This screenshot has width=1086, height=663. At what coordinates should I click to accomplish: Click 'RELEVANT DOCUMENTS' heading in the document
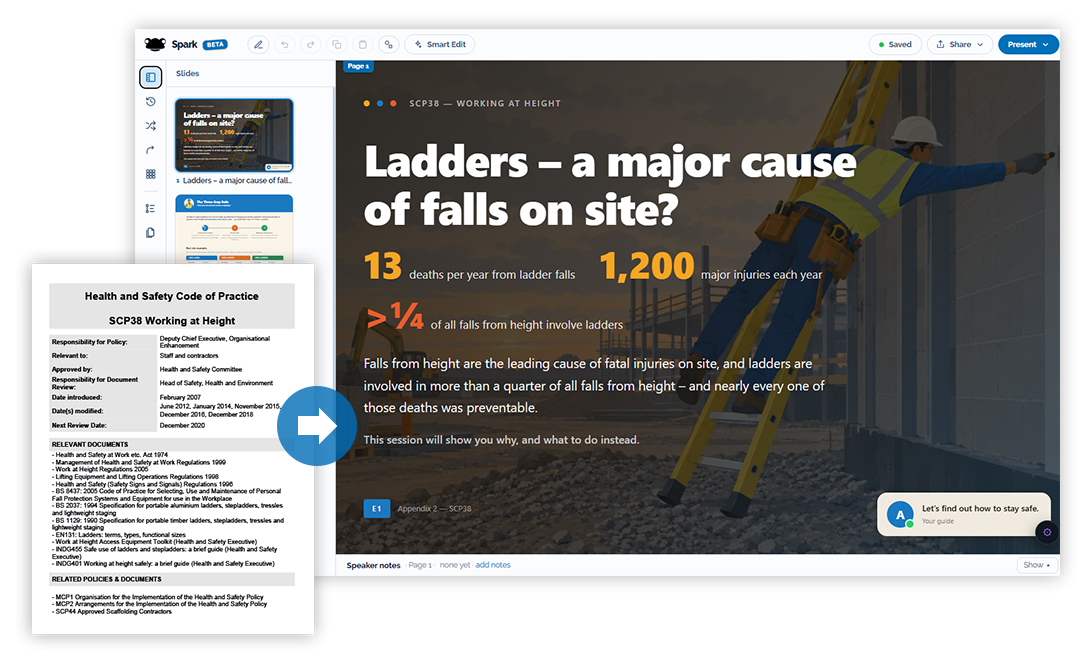[90, 445]
